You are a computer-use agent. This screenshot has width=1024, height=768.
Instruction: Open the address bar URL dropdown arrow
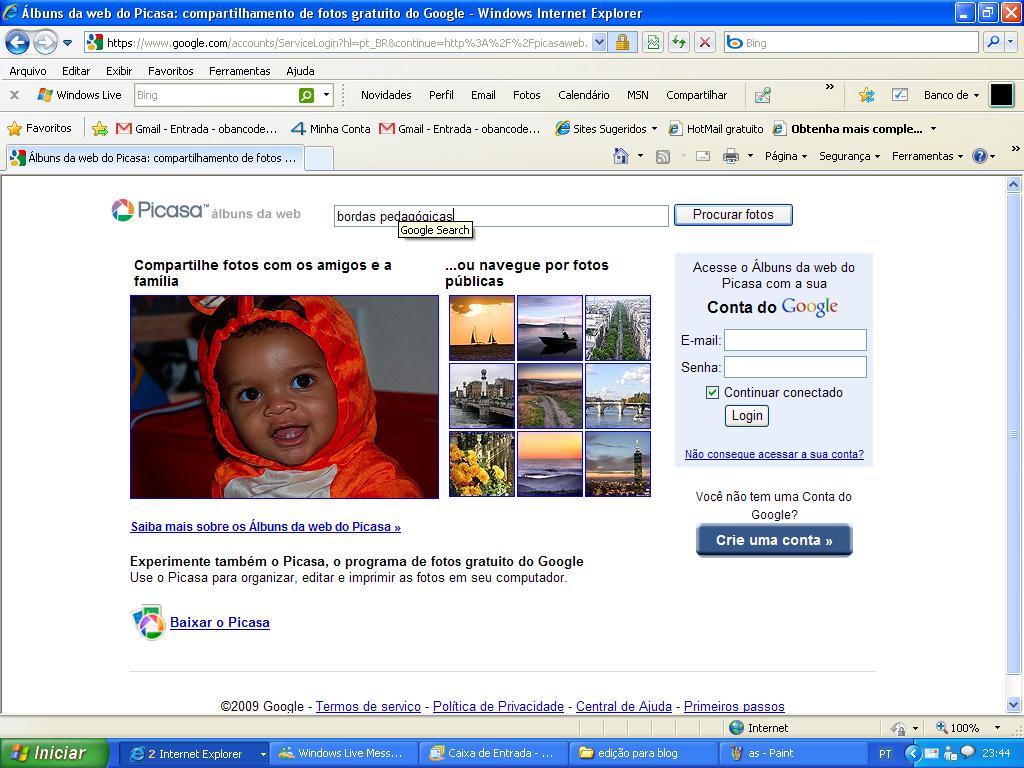[600, 43]
